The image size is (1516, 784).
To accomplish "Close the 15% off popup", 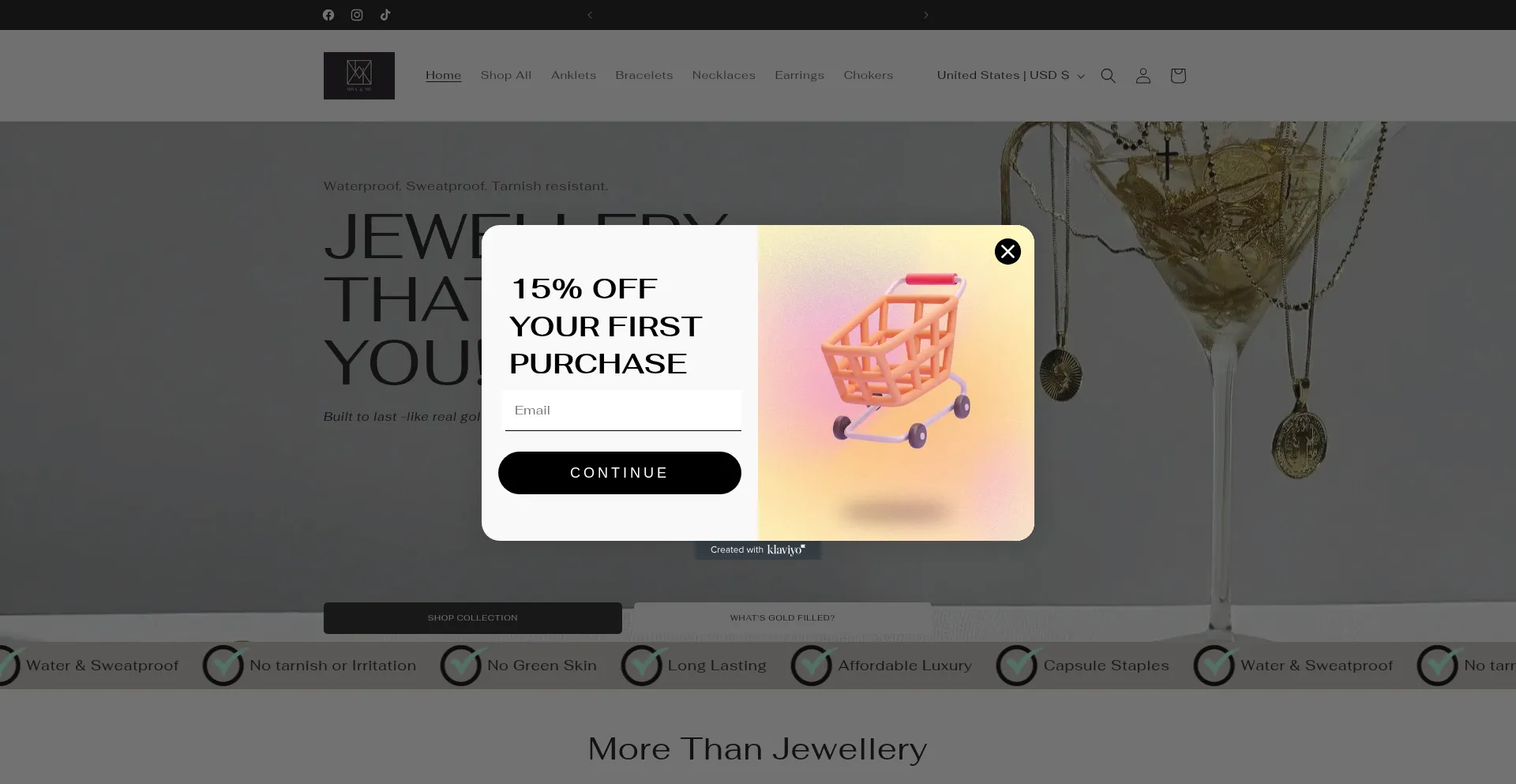I will (x=1008, y=252).
